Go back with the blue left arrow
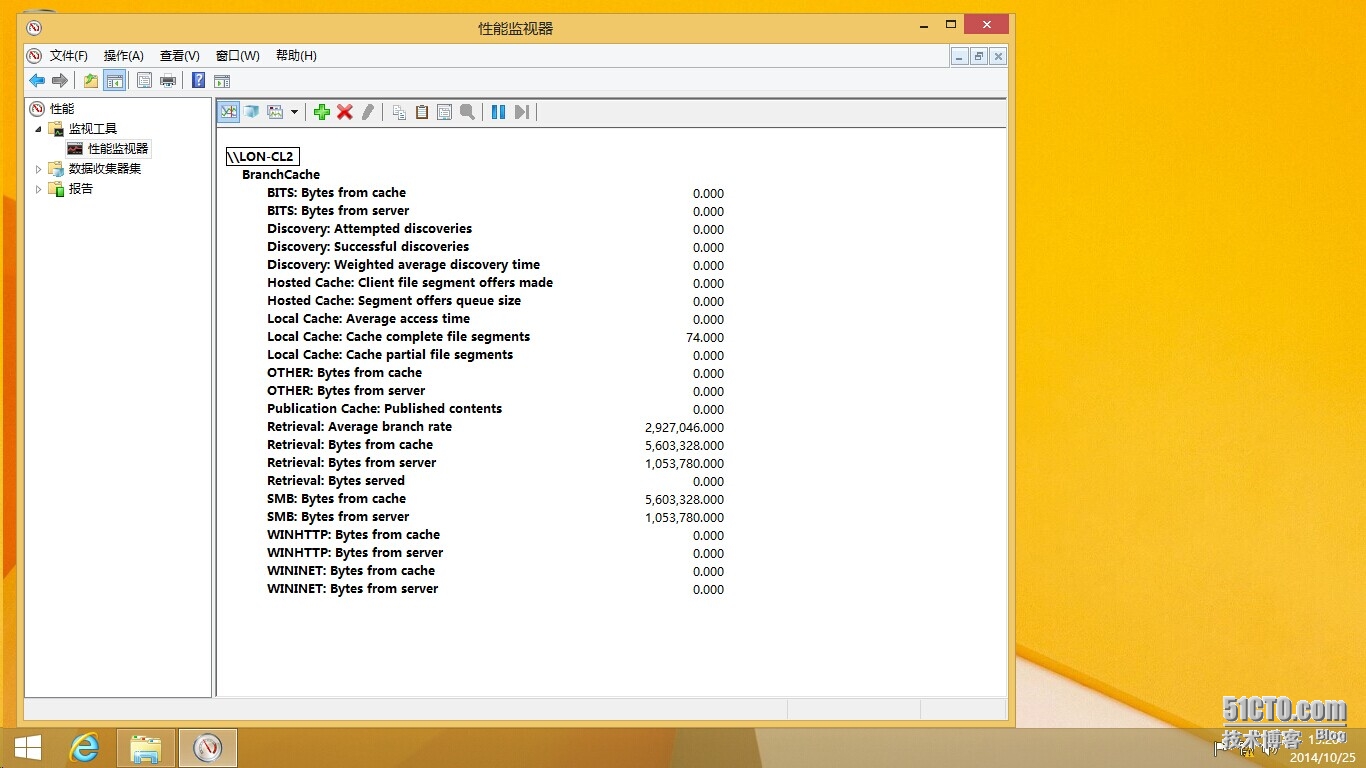This screenshot has height=768, width=1366. click(37, 81)
